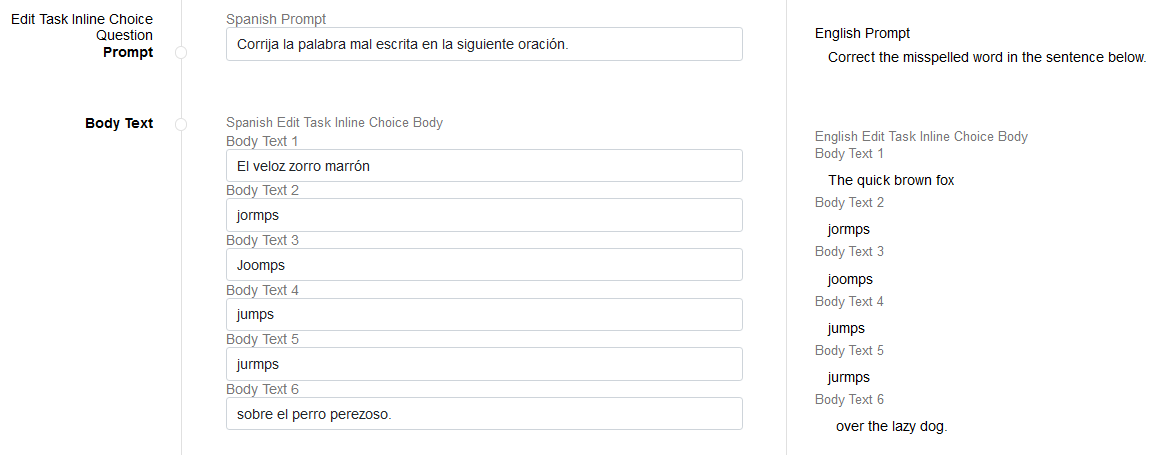The height and width of the screenshot is (455, 1154).
Task: Click the English Prompt heading
Action: point(862,34)
